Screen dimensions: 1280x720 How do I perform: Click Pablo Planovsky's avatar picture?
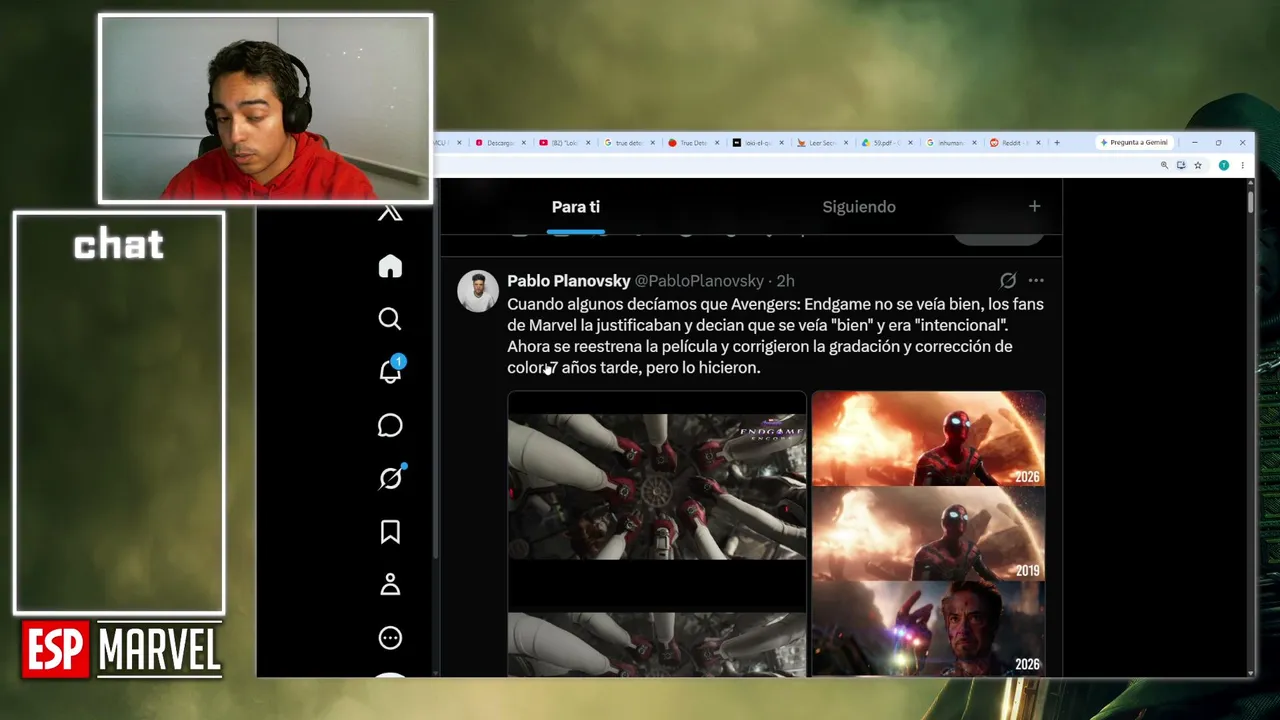478,291
